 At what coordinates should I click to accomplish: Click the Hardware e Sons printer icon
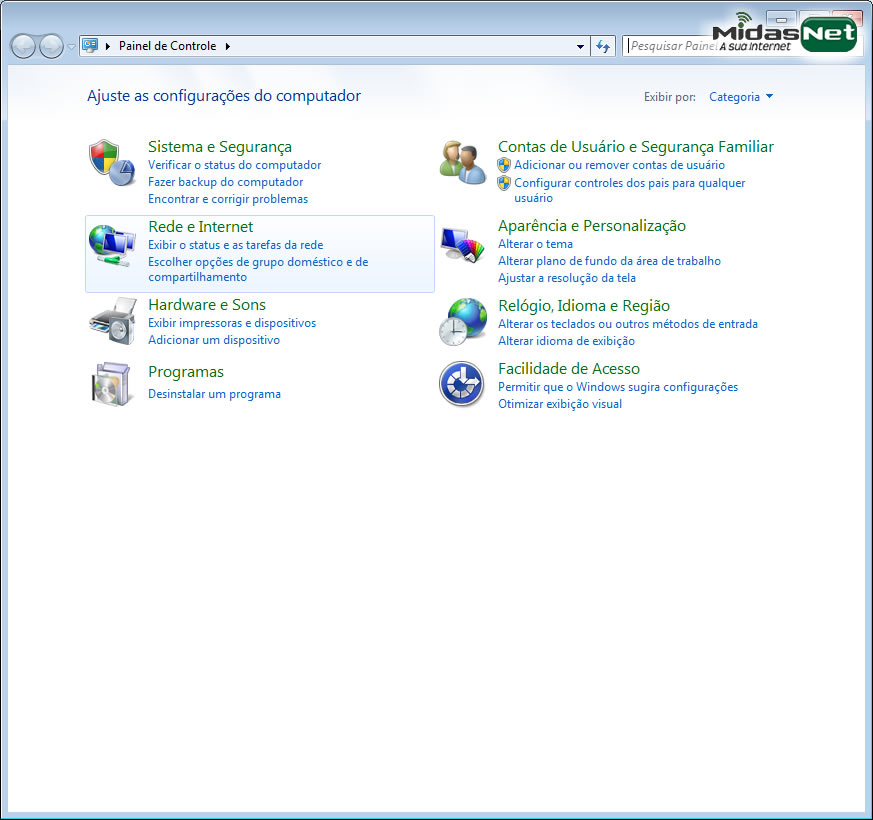pyautogui.click(x=112, y=320)
